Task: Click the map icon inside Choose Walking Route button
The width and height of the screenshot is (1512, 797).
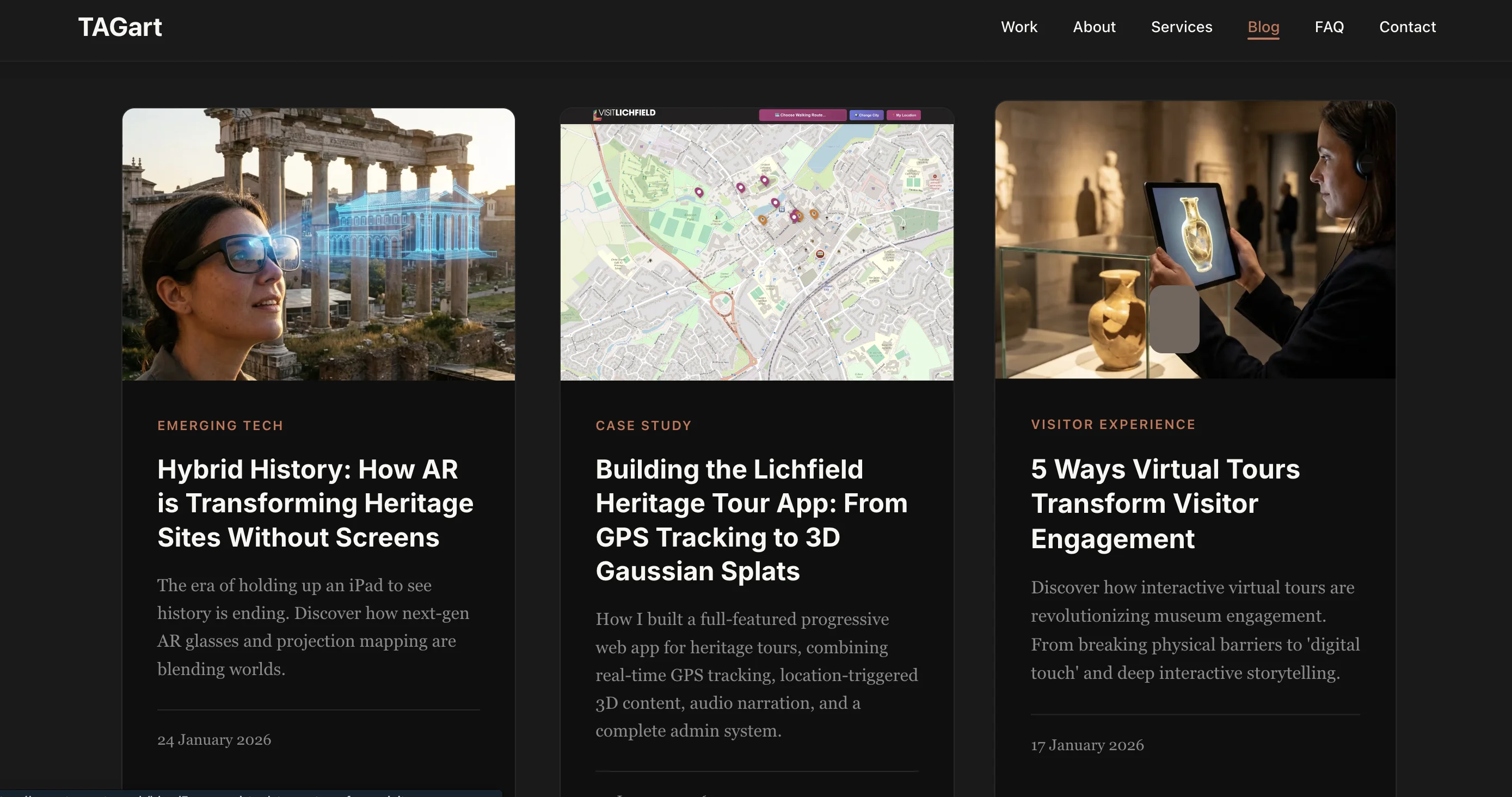Action: pyautogui.click(x=778, y=115)
